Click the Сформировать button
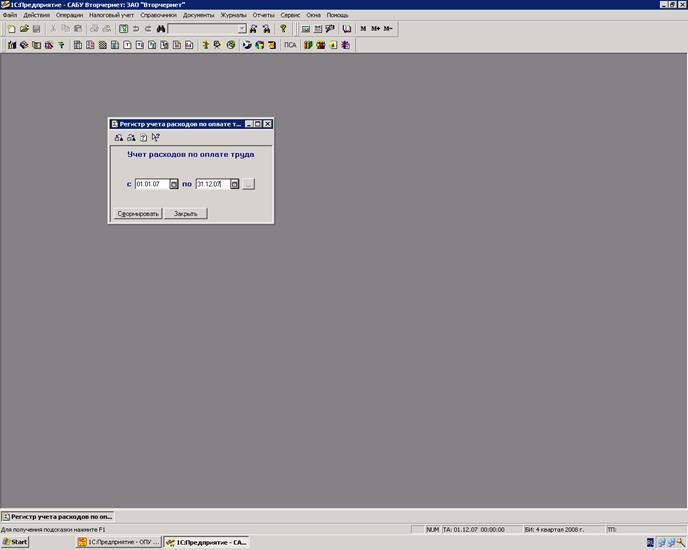Viewport: 688px width, 550px height. [138, 214]
